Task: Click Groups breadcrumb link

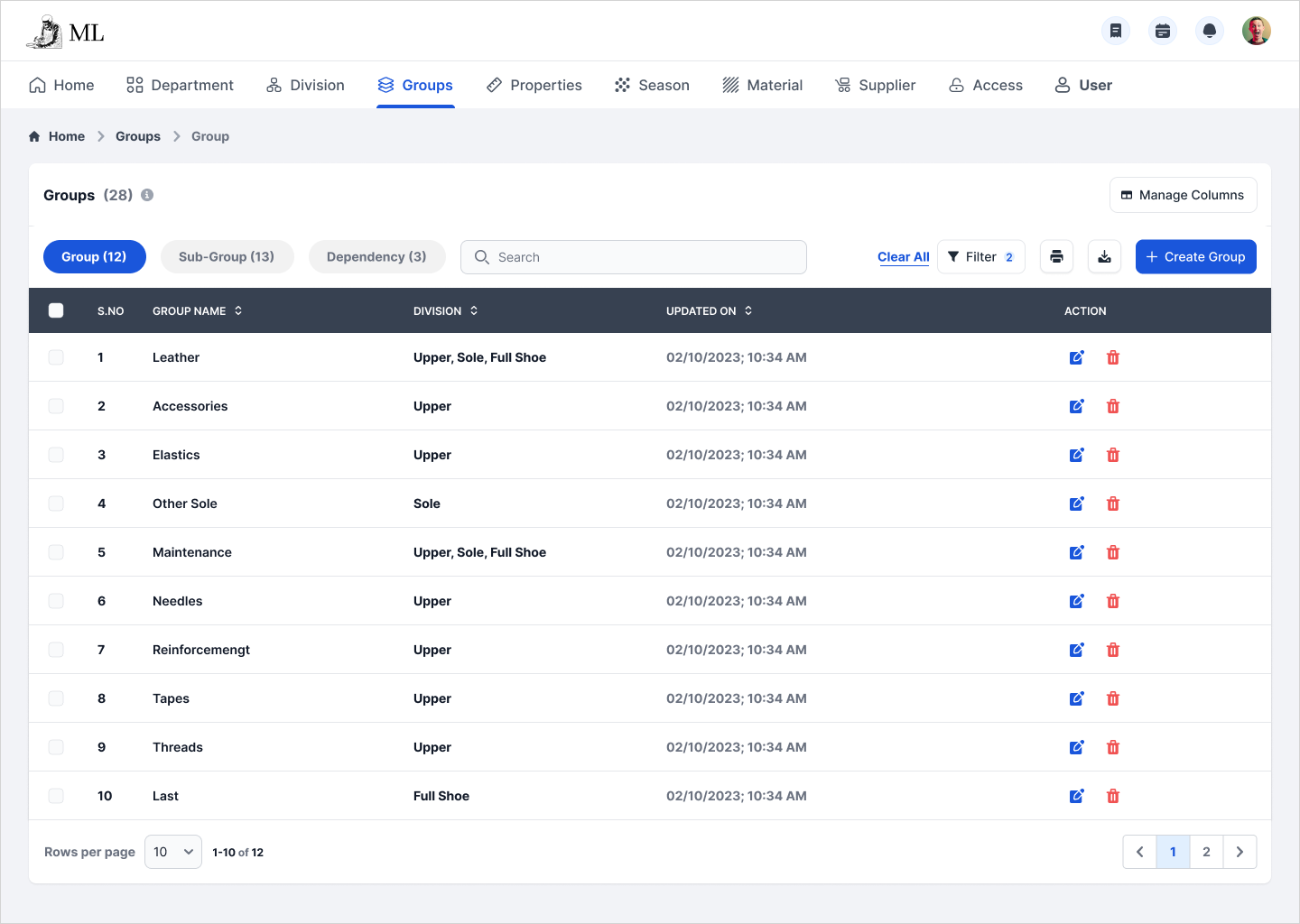Action: click(x=138, y=136)
